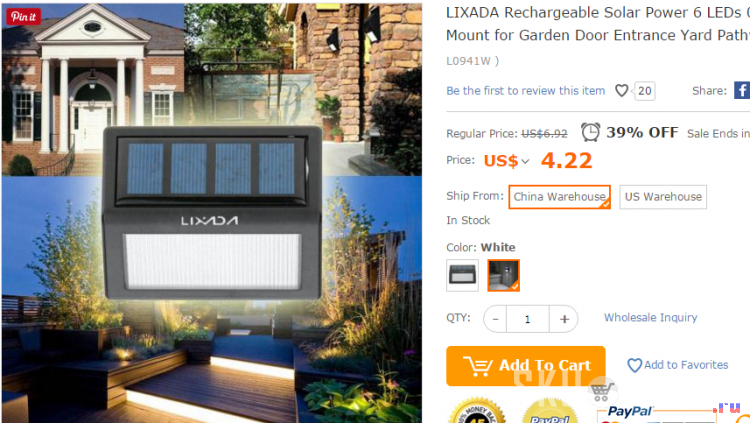Image resolution: width=750 pixels, height=423 pixels.
Task: Select US Warehouse shipping option
Action: [x=663, y=197]
